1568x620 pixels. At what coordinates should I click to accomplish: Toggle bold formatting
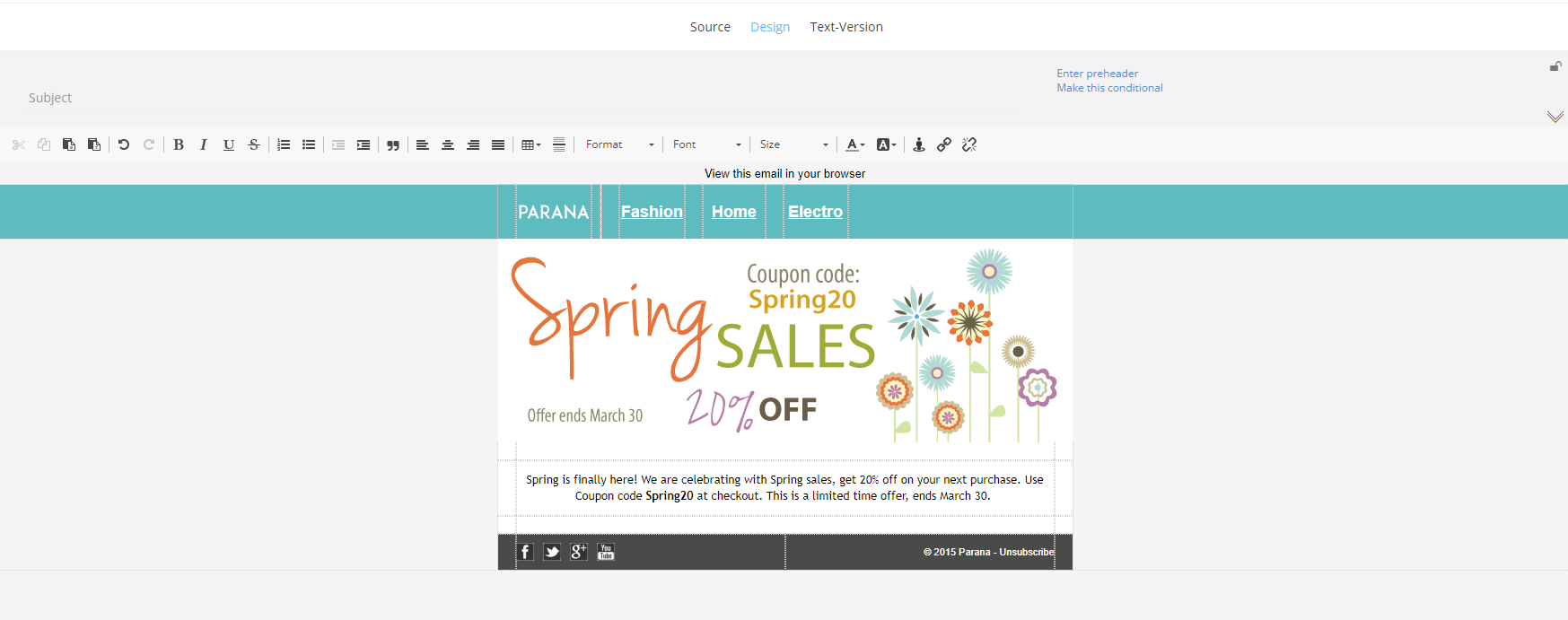(x=179, y=144)
